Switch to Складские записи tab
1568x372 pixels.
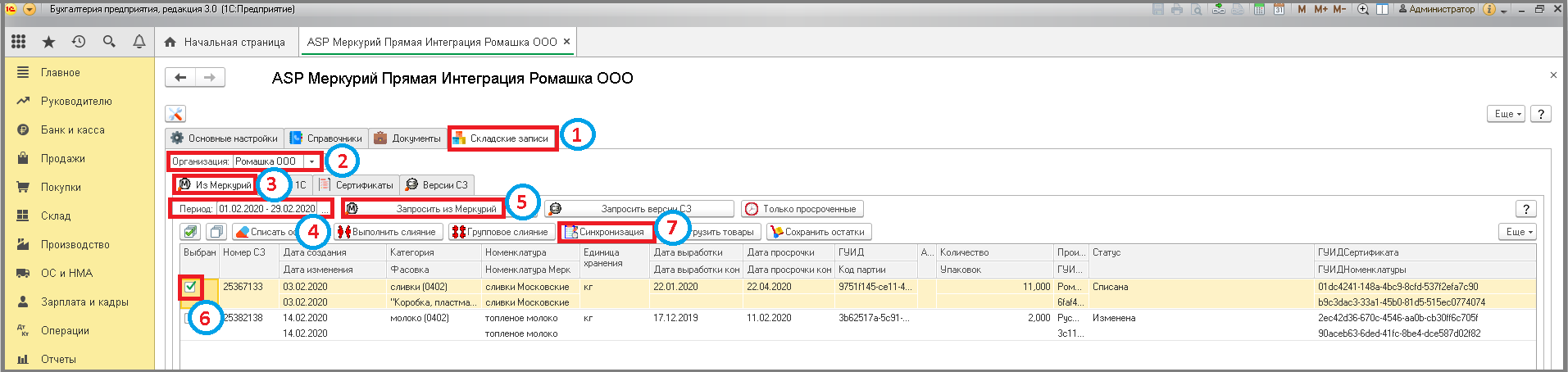click(502, 138)
